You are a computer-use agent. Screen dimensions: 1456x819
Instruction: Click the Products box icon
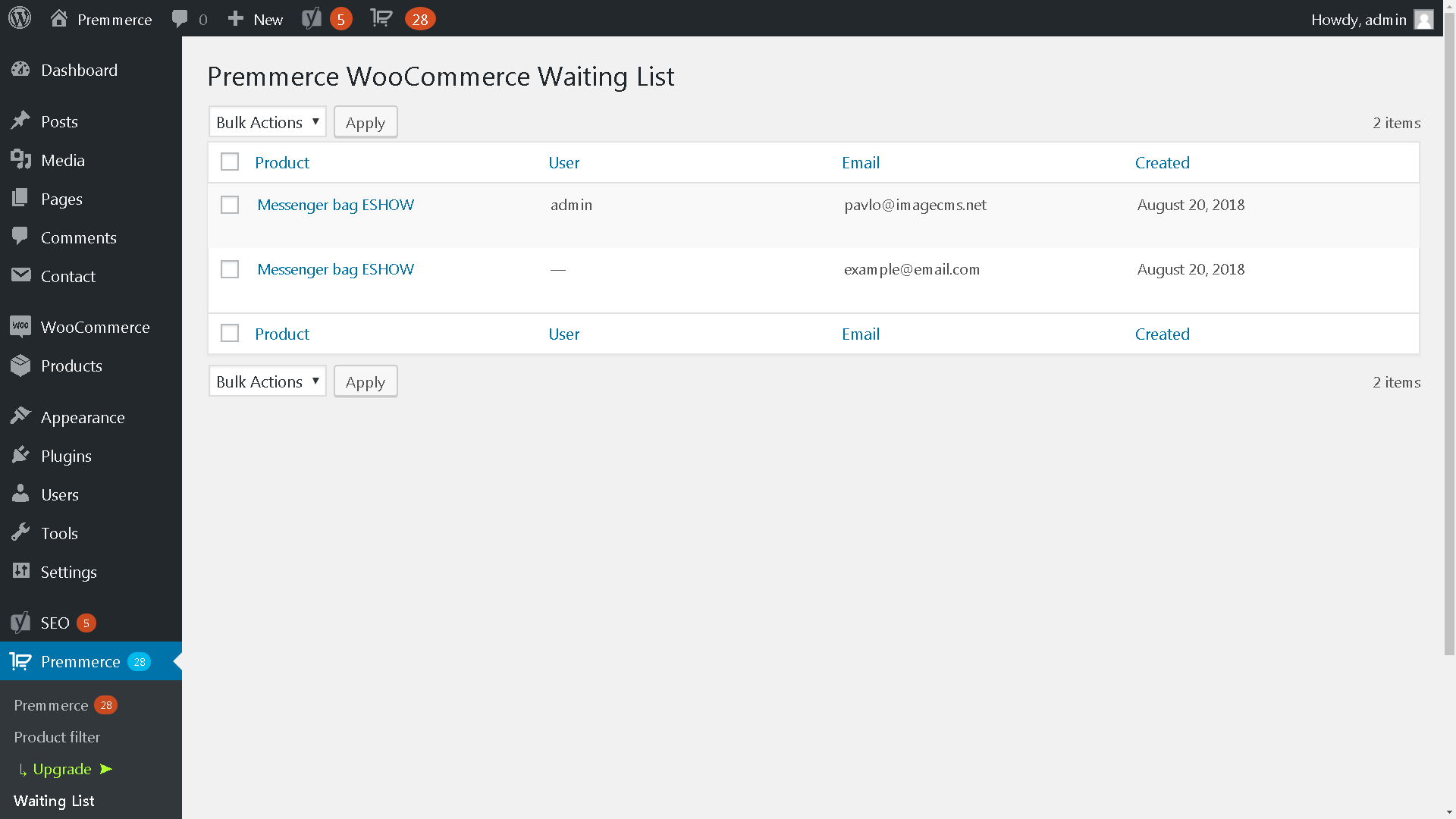point(20,365)
